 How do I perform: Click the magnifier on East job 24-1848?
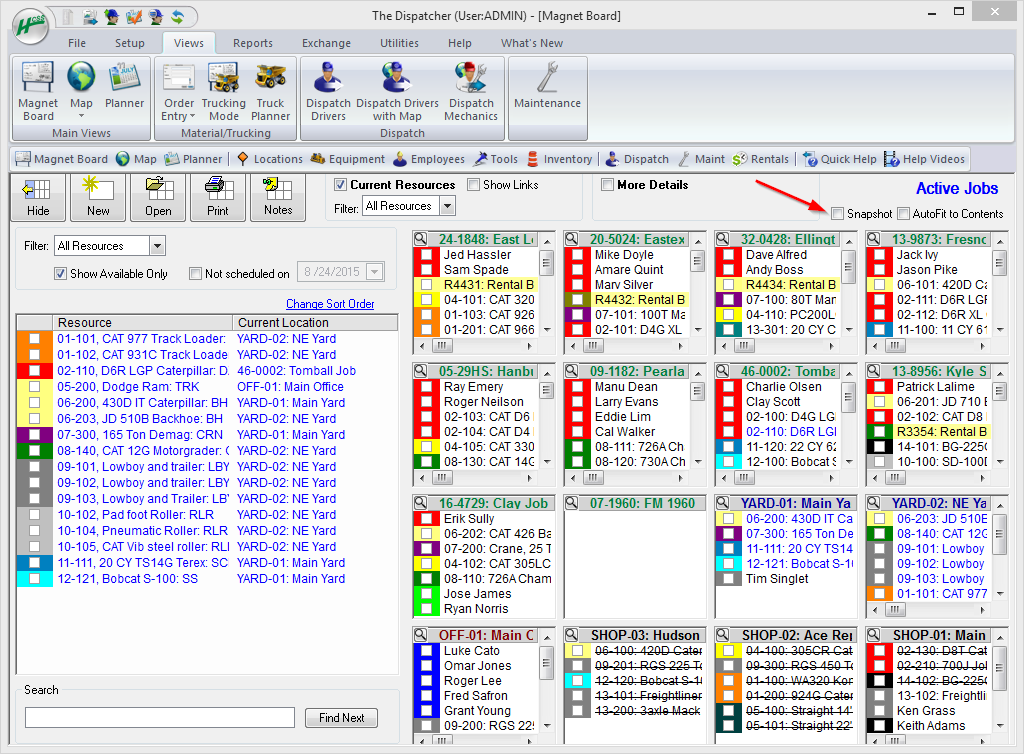(x=421, y=239)
